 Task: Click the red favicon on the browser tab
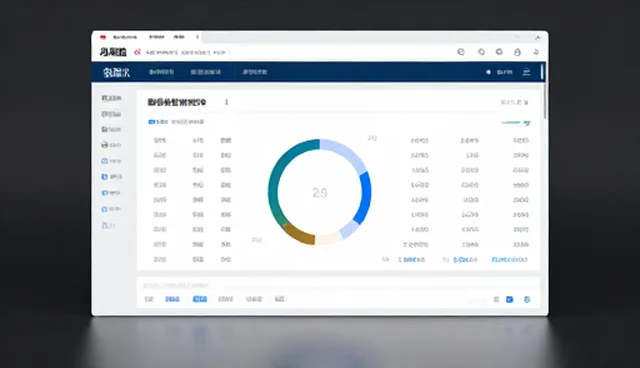pyautogui.click(x=103, y=37)
